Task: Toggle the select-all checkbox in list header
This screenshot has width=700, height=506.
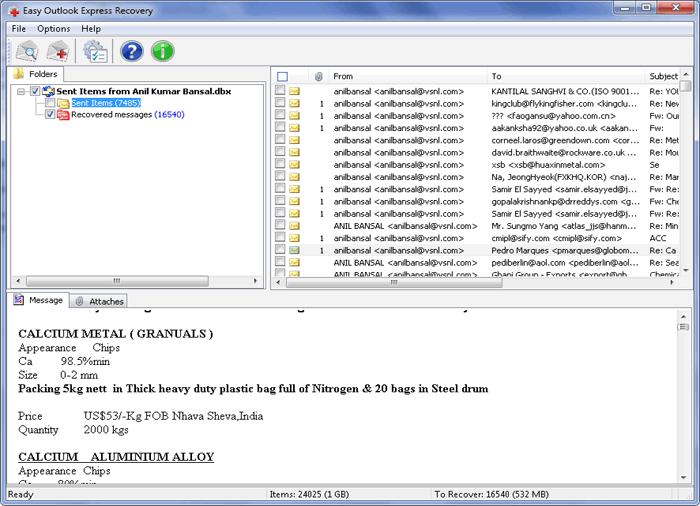Action: click(x=282, y=76)
